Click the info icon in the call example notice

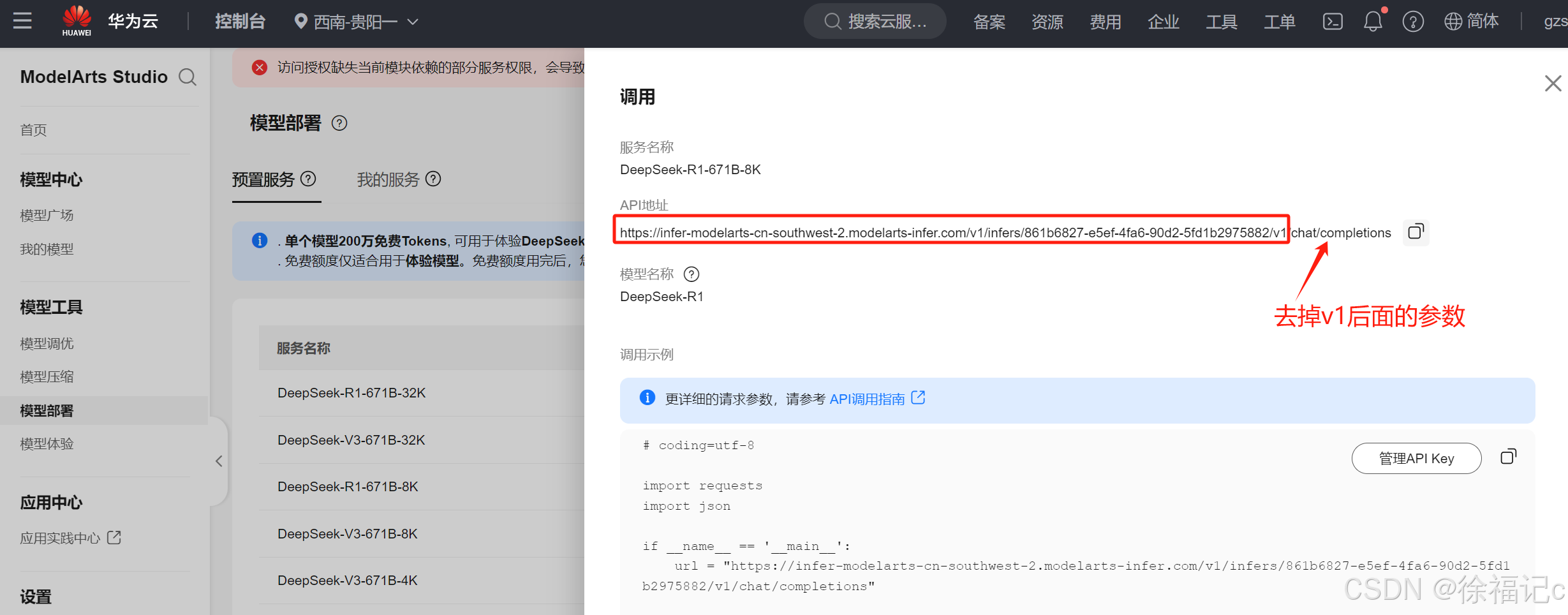coord(647,398)
